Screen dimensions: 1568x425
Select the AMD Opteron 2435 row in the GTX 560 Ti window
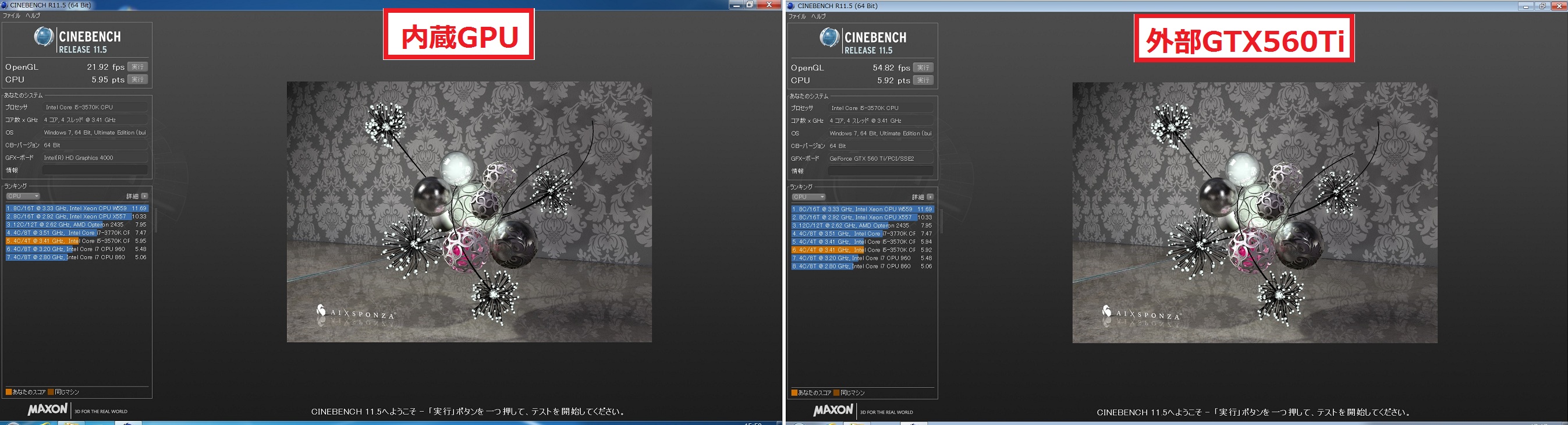pos(863,225)
